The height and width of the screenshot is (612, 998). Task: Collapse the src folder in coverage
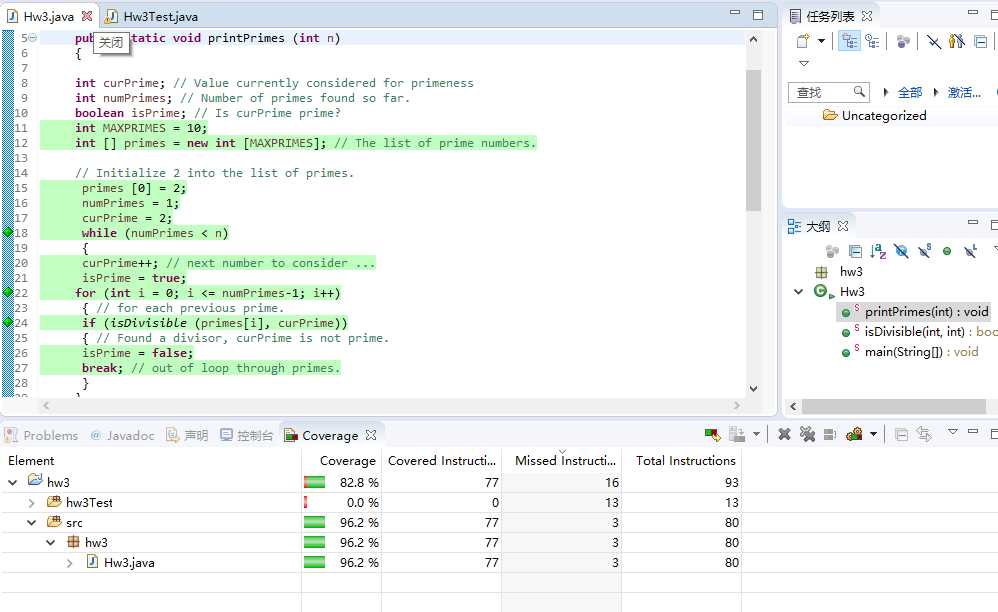[31, 523]
